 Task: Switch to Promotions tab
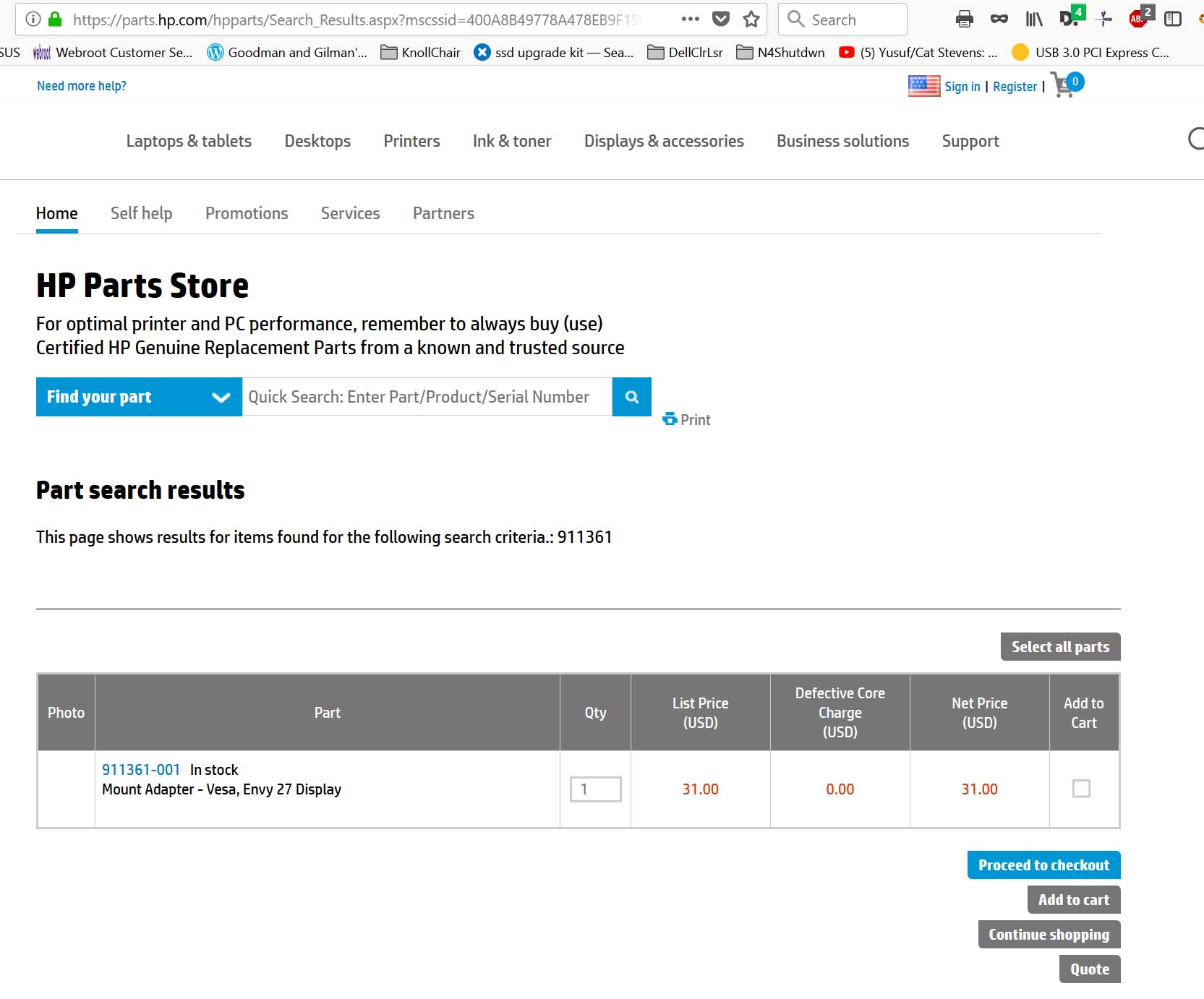point(247,213)
